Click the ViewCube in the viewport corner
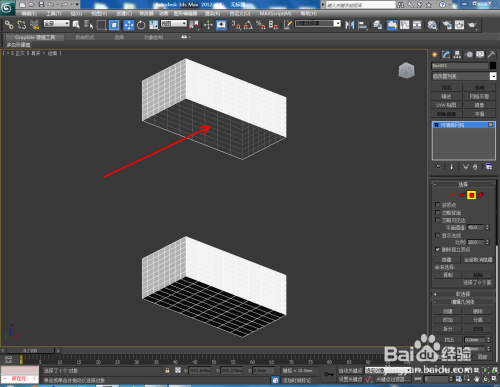Screen dimensions: 500x387 (406, 70)
